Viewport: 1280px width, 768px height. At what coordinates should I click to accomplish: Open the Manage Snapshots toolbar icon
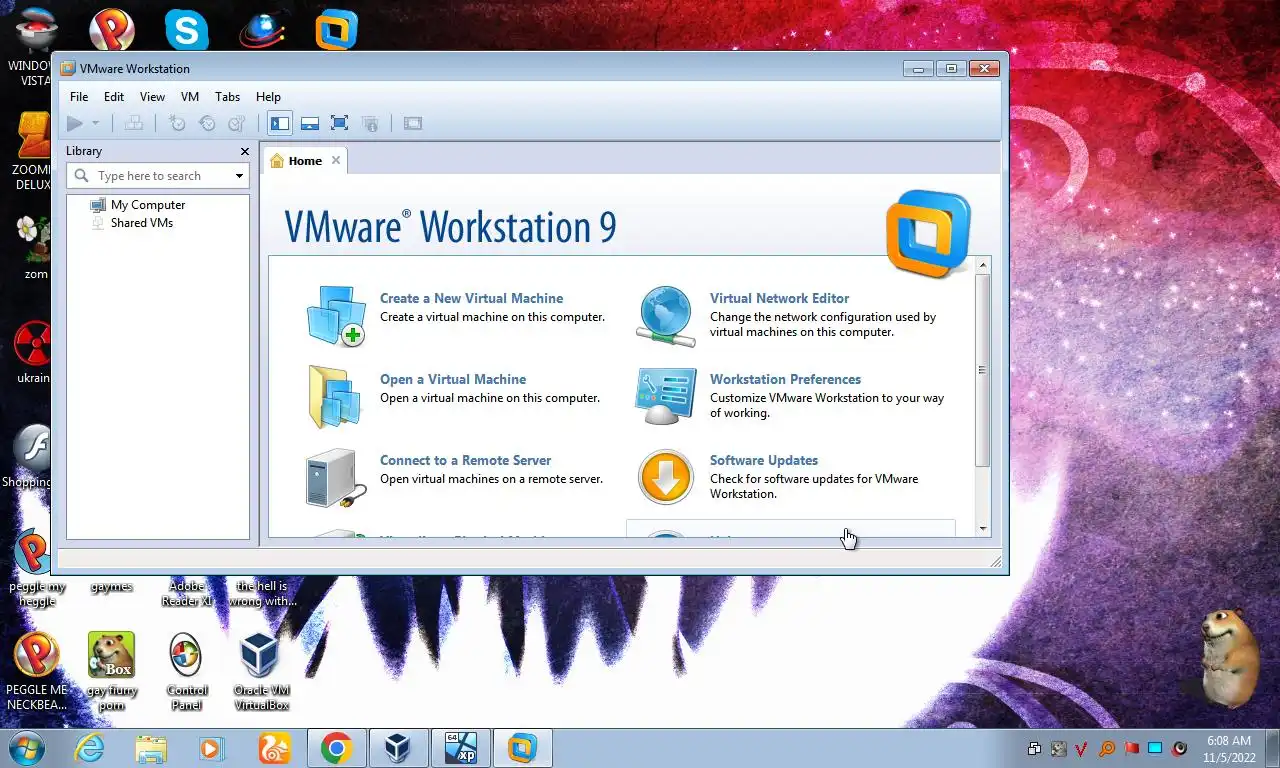pos(237,123)
